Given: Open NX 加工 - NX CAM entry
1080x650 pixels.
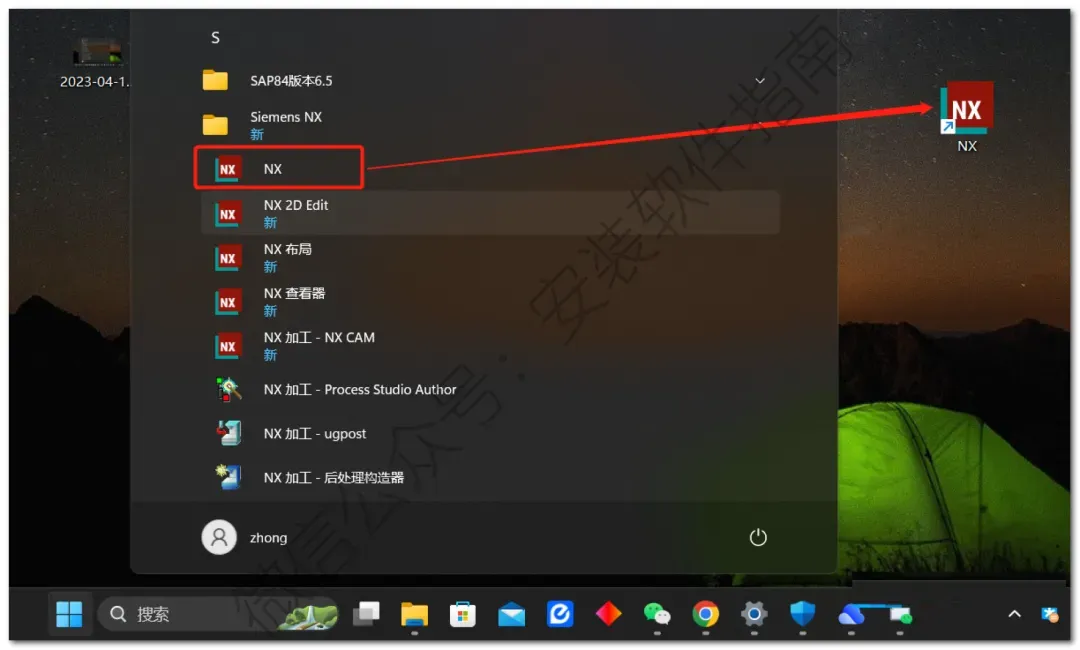Looking at the screenshot, I should click(490, 346).
